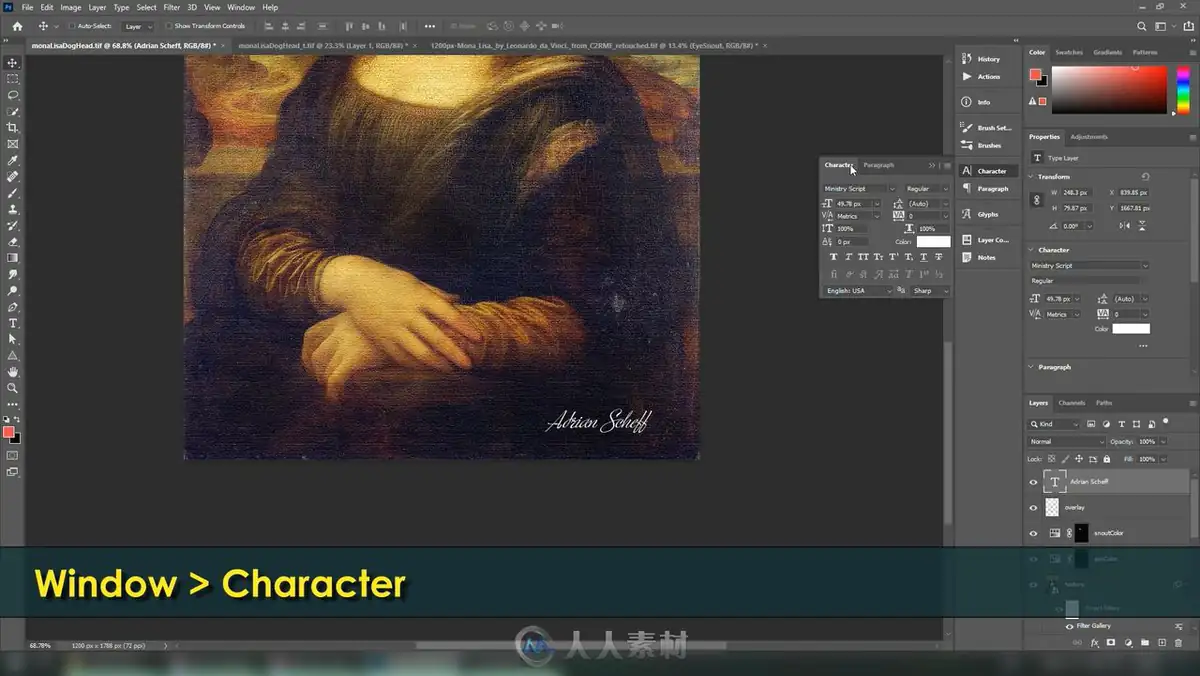The height and width of the screenshot is (676, 1200).
Task: Open the search icon at top right
Action: pos(1142,26)
